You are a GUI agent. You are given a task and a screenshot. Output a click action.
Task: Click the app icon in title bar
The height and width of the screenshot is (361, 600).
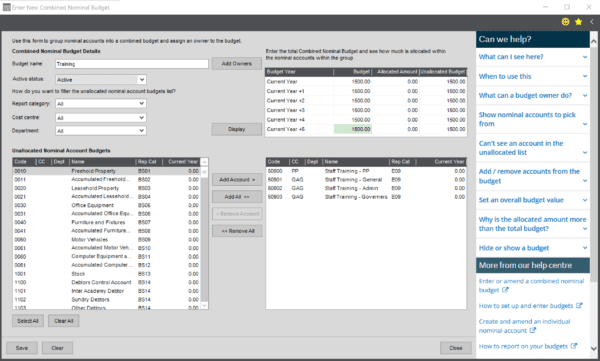7,7
